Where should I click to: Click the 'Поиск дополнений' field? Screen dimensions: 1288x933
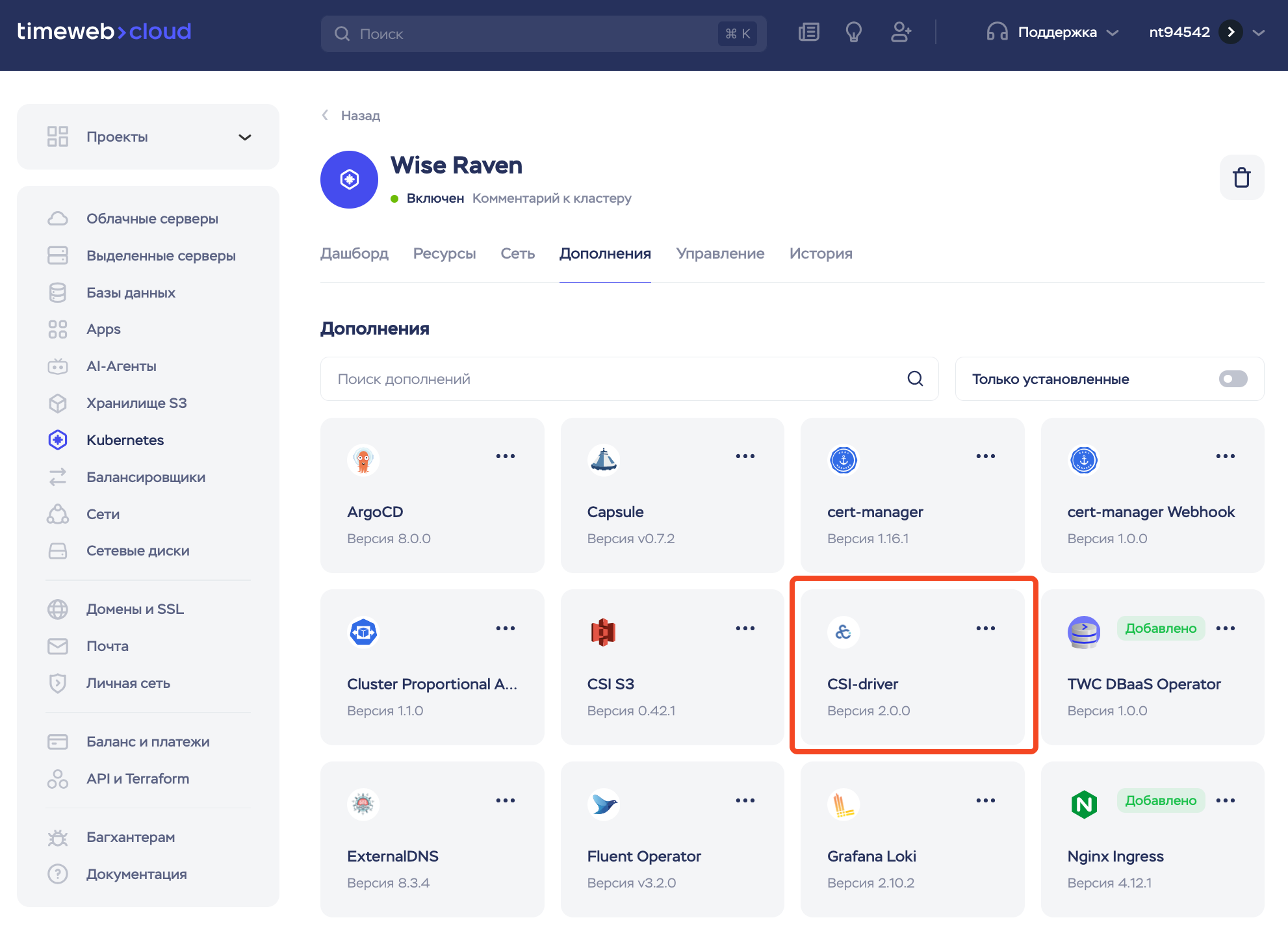(x=629, y=379)
